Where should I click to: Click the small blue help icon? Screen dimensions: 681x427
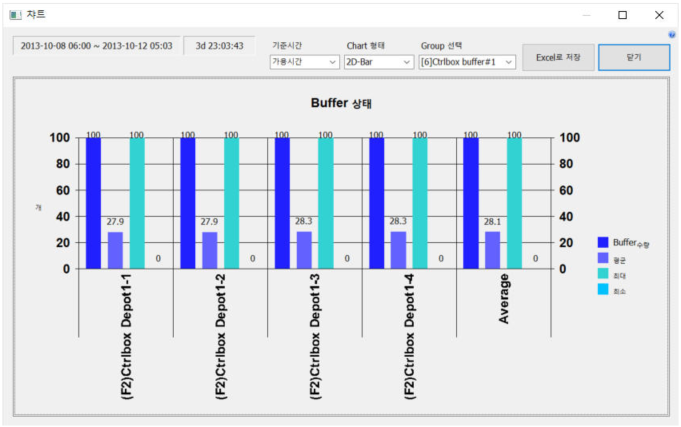(672, 34)
